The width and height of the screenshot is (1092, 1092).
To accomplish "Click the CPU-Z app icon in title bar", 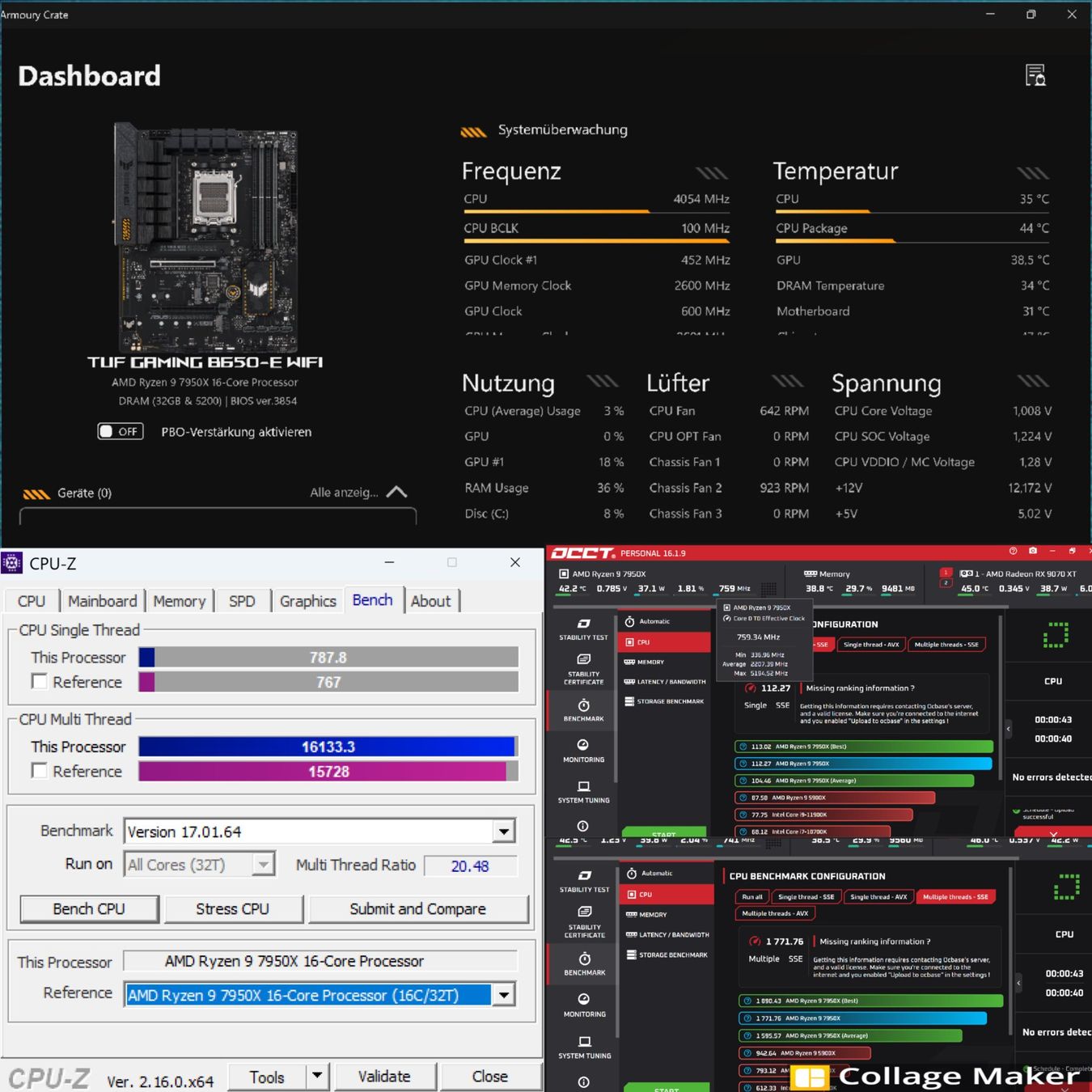I will (x=11, y=563).
